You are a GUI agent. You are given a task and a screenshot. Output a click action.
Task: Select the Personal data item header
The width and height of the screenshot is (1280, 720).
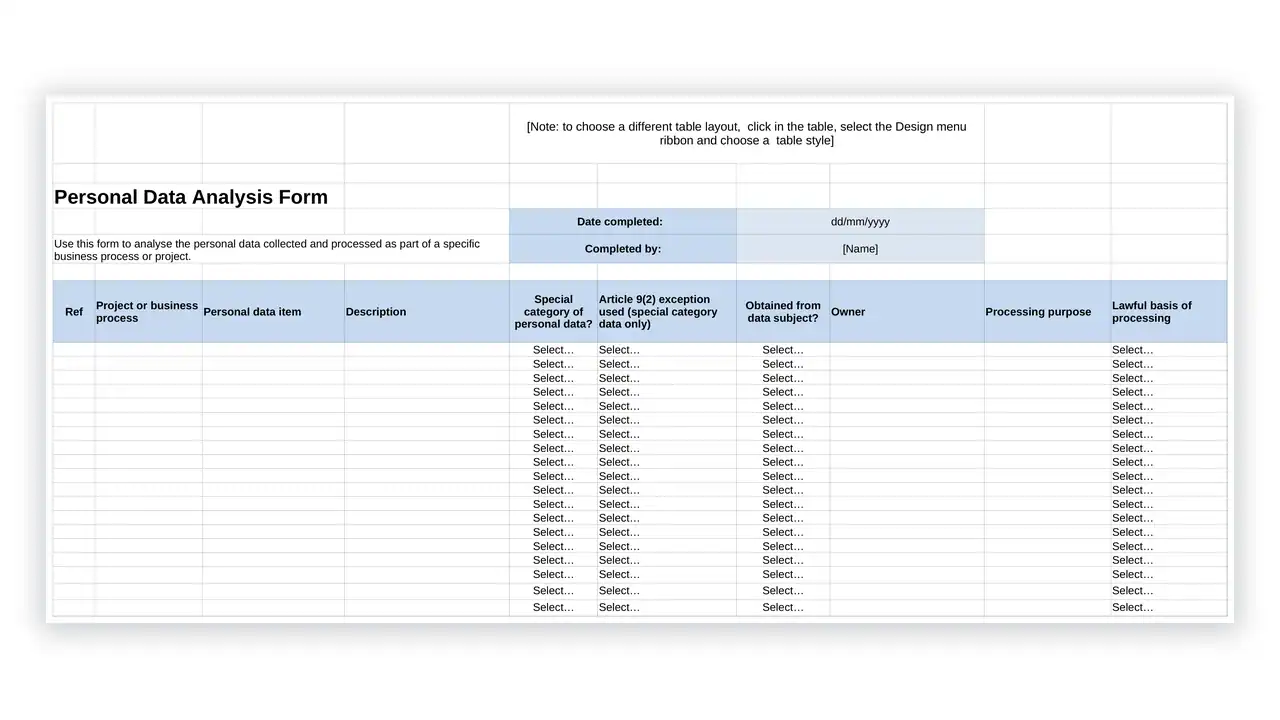[273, 312]
